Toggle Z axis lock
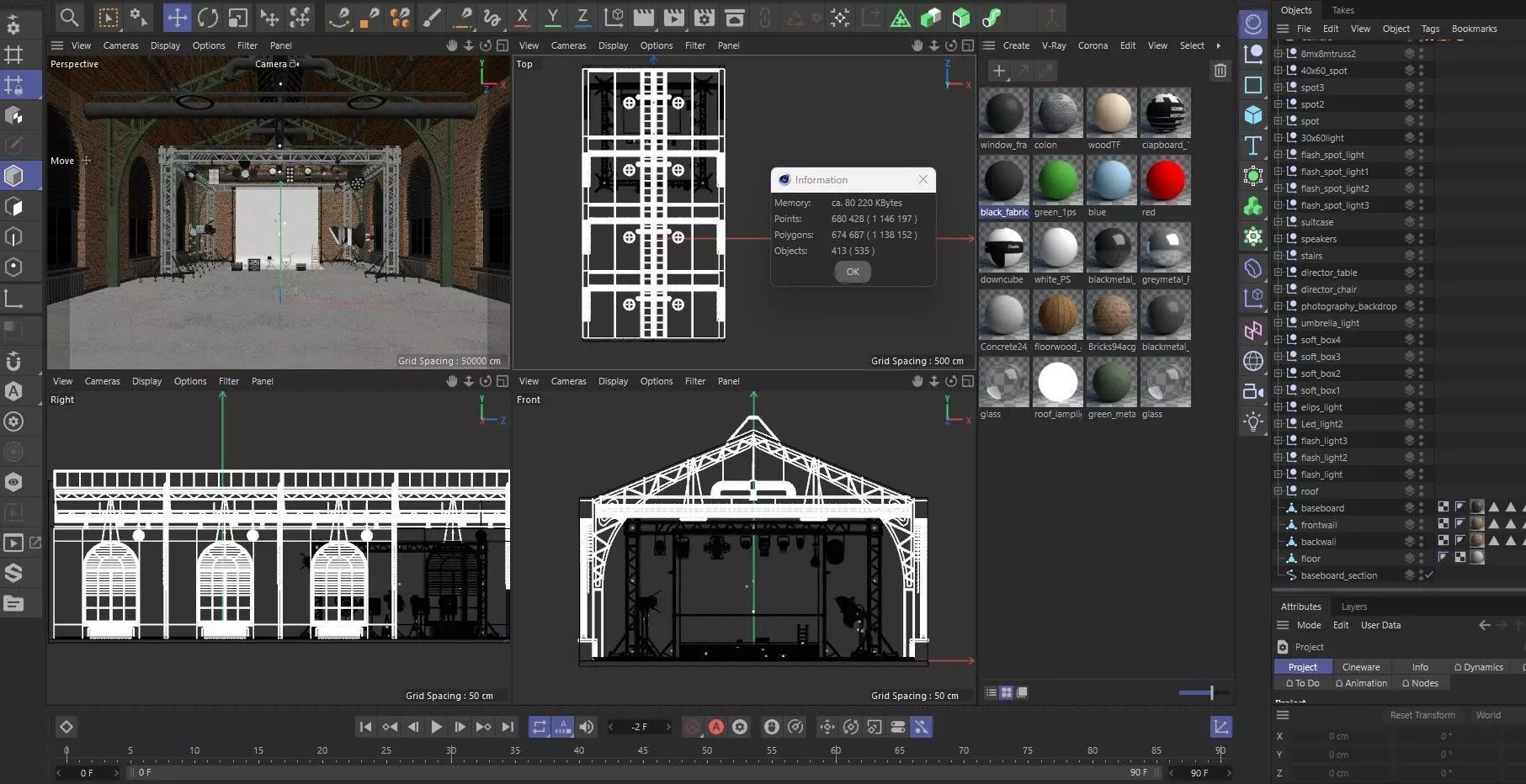 [582, 18]
